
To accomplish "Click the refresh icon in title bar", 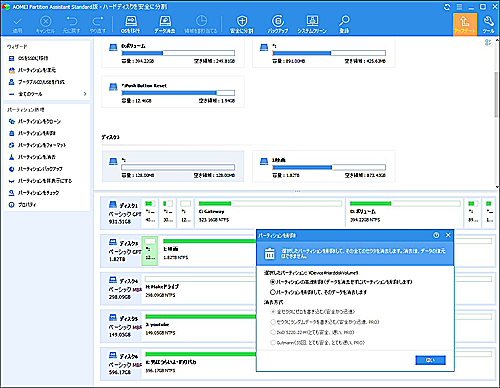I will (447, 7).
